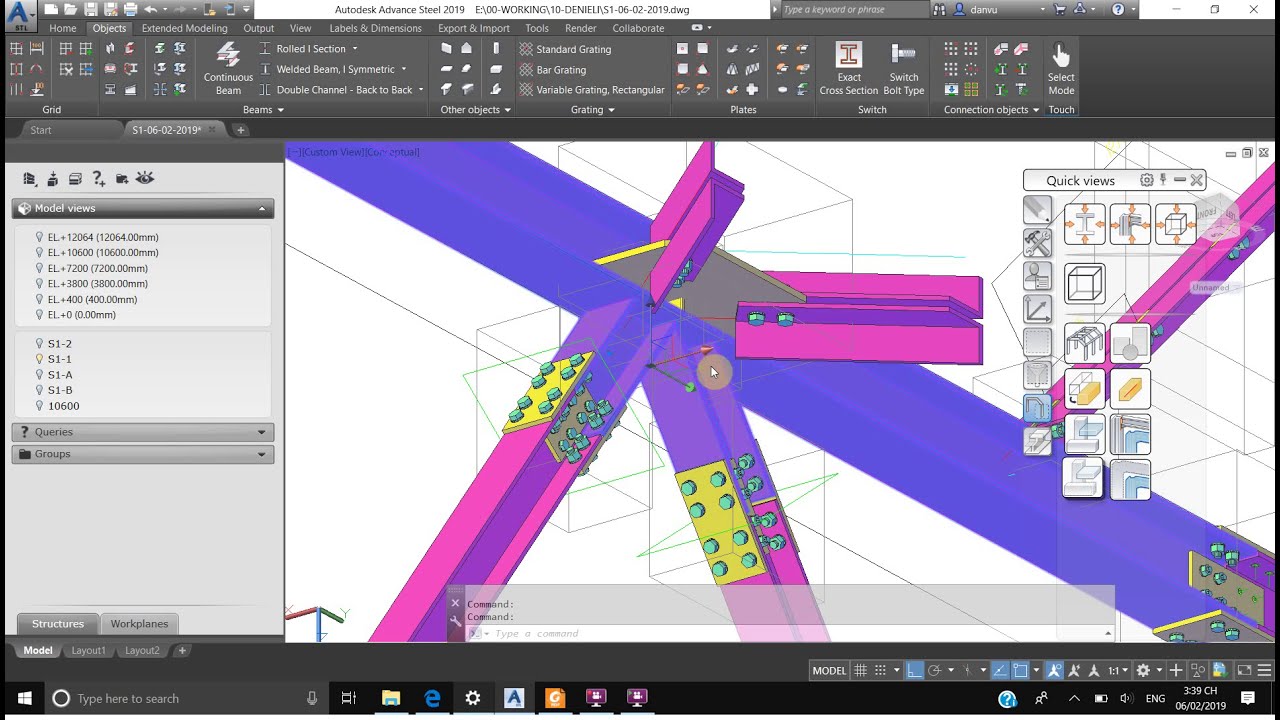This screenshot has height=720, width=1280.
Task: Click the Help question mark in title bar
Action: (x=1118, y=9)
